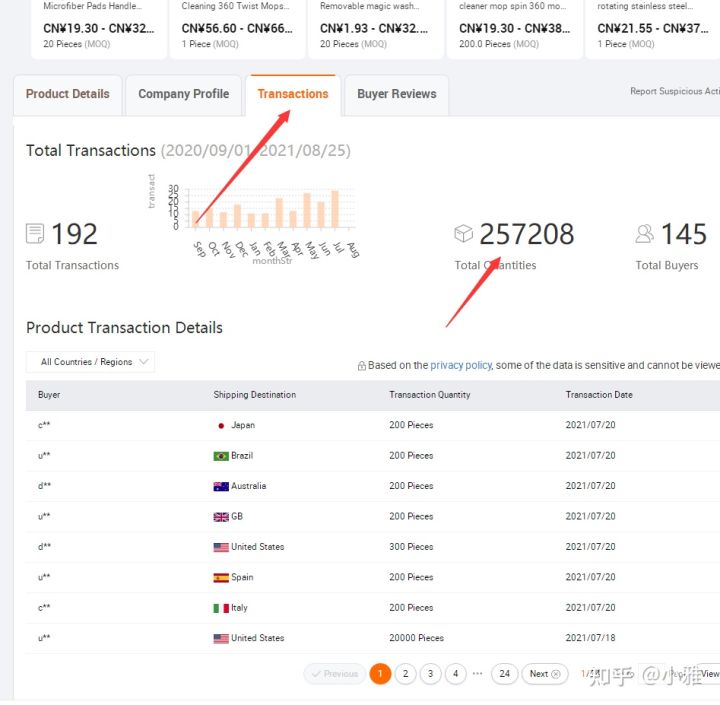Click the tallest bar in transactions chart
720x705 pixels.
[335, 209]
